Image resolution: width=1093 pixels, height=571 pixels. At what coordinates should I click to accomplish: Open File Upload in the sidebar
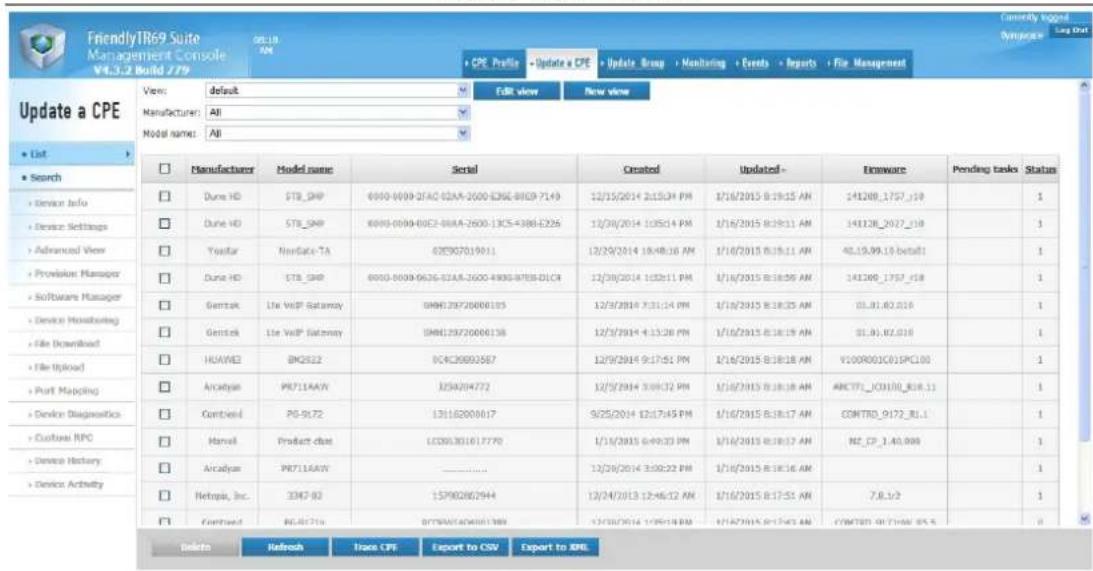(59, 367)
